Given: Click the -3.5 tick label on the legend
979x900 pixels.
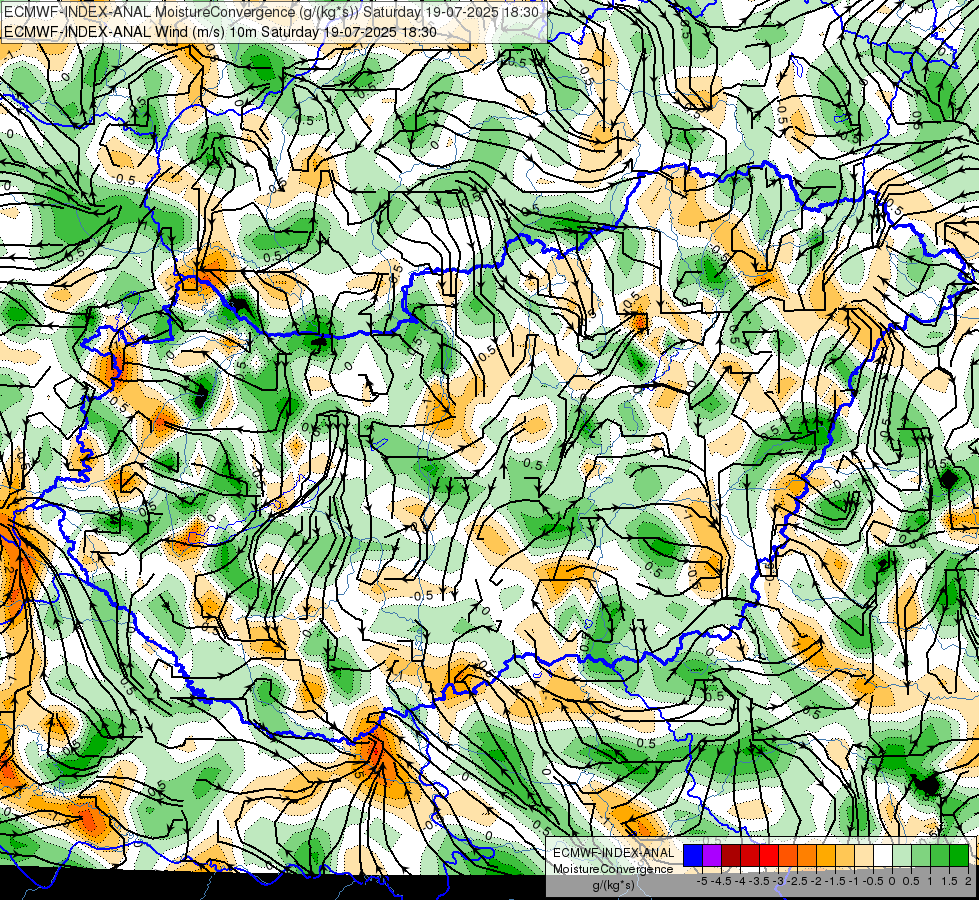Looking at the screenshot, I should [x=759, y=881].
